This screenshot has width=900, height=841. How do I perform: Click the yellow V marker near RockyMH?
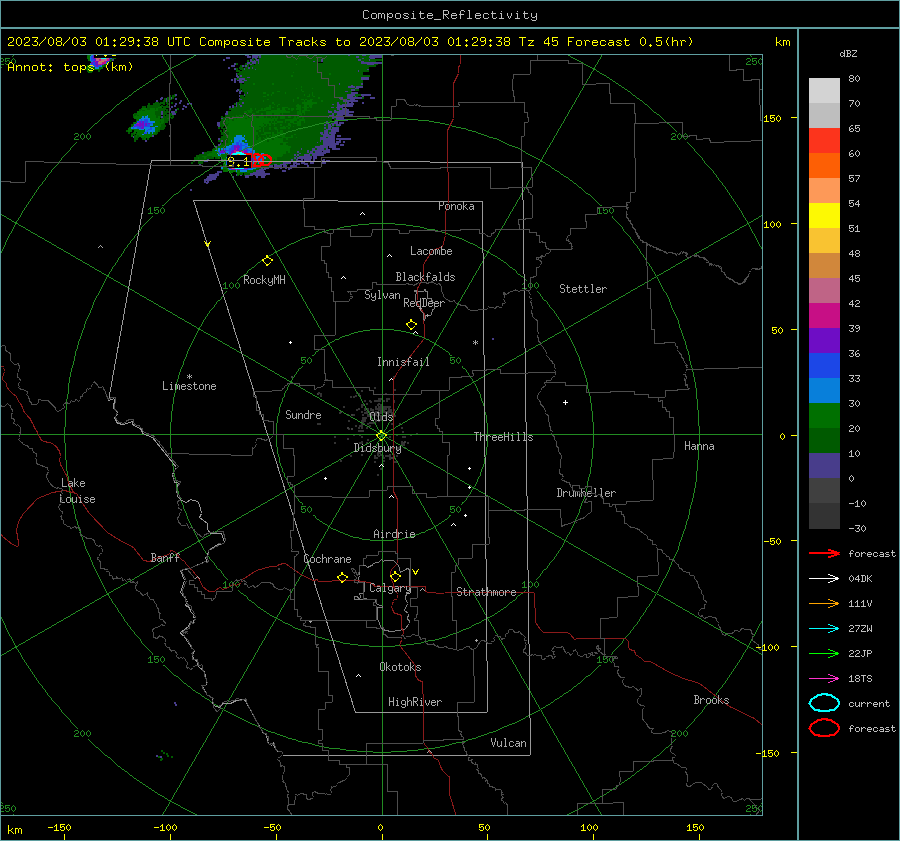point(208,245)
